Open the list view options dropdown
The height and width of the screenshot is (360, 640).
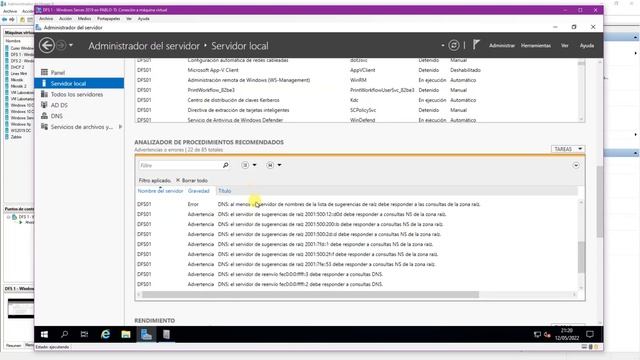[x=249, y=165]
